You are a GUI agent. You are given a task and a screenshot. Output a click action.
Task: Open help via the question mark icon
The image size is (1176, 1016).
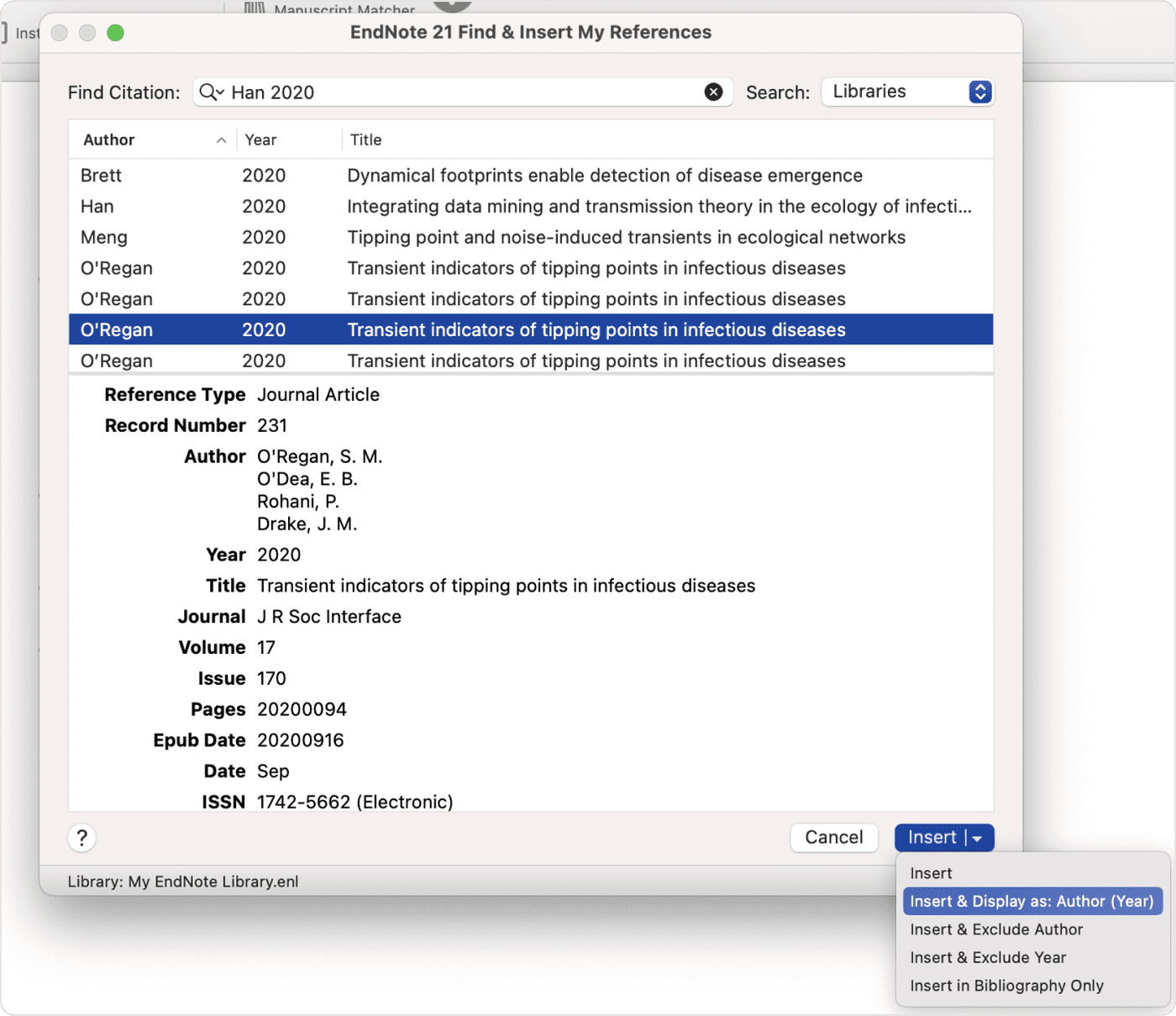point(81,837)
